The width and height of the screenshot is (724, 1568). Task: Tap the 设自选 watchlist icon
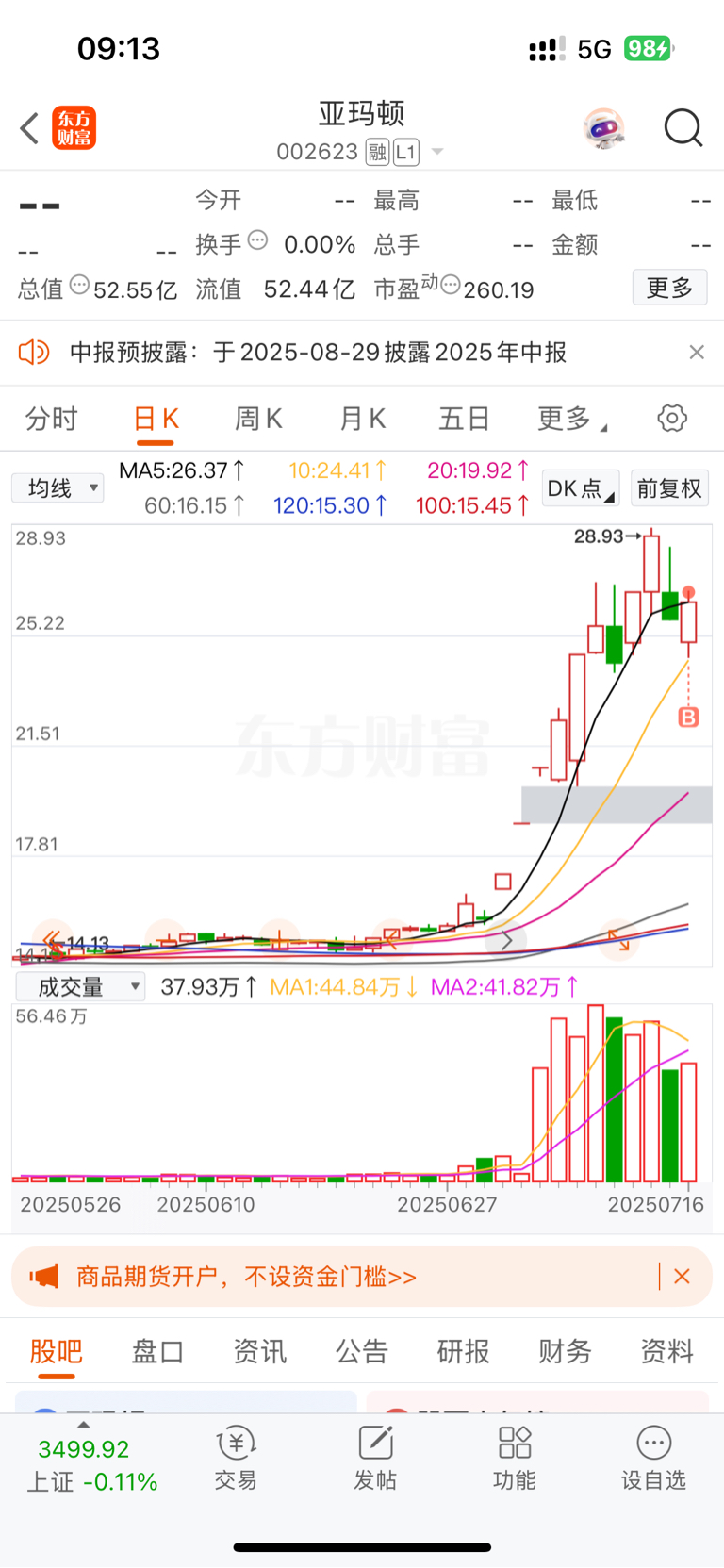[653, 1458]
